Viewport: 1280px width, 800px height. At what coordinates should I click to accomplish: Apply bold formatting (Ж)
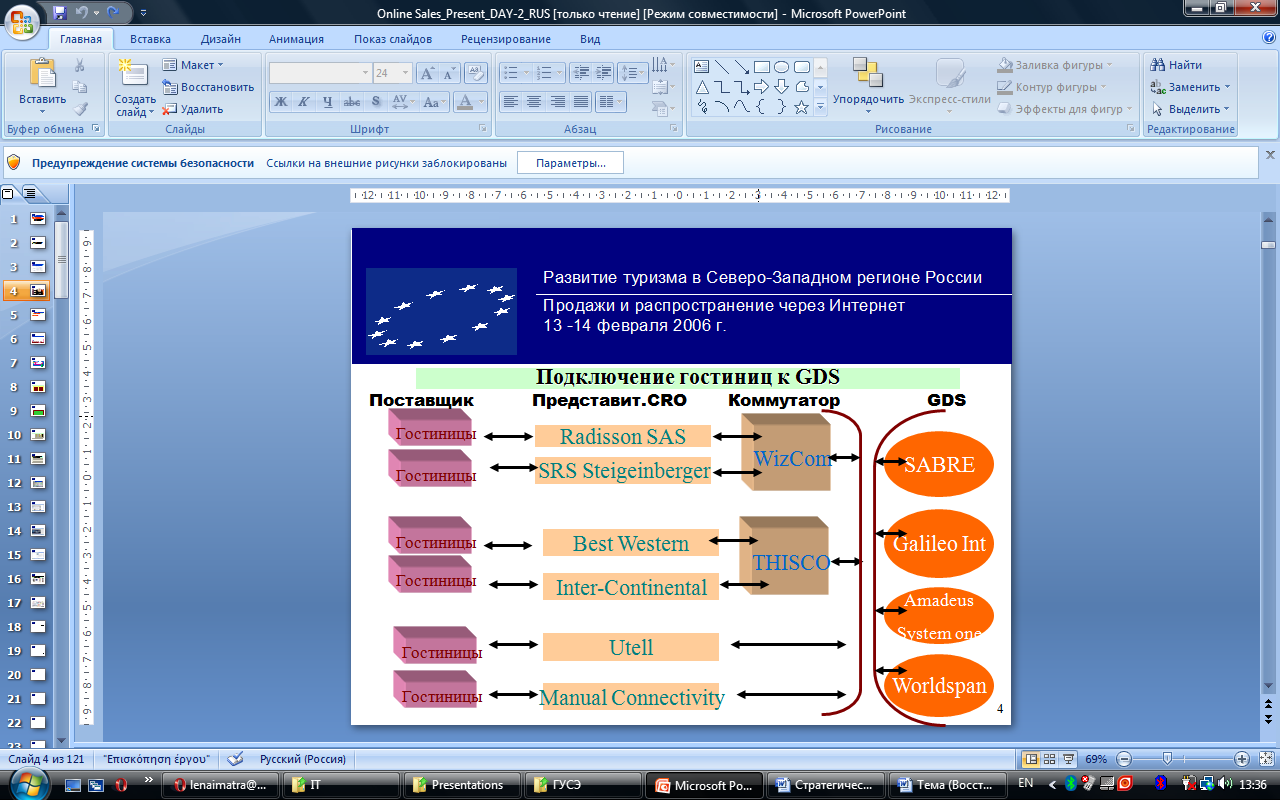[x=281, y=102]
